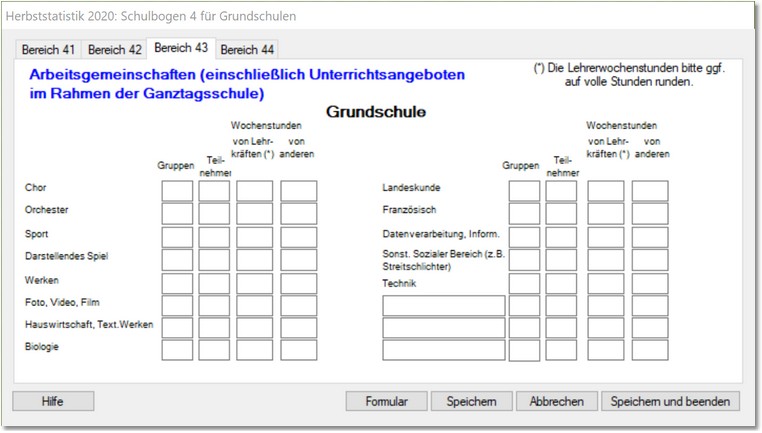Image resolution: width=762 pixels, height=433 pixels.
Task: Select the Bereich 43 tab
Action: point(180,48)
